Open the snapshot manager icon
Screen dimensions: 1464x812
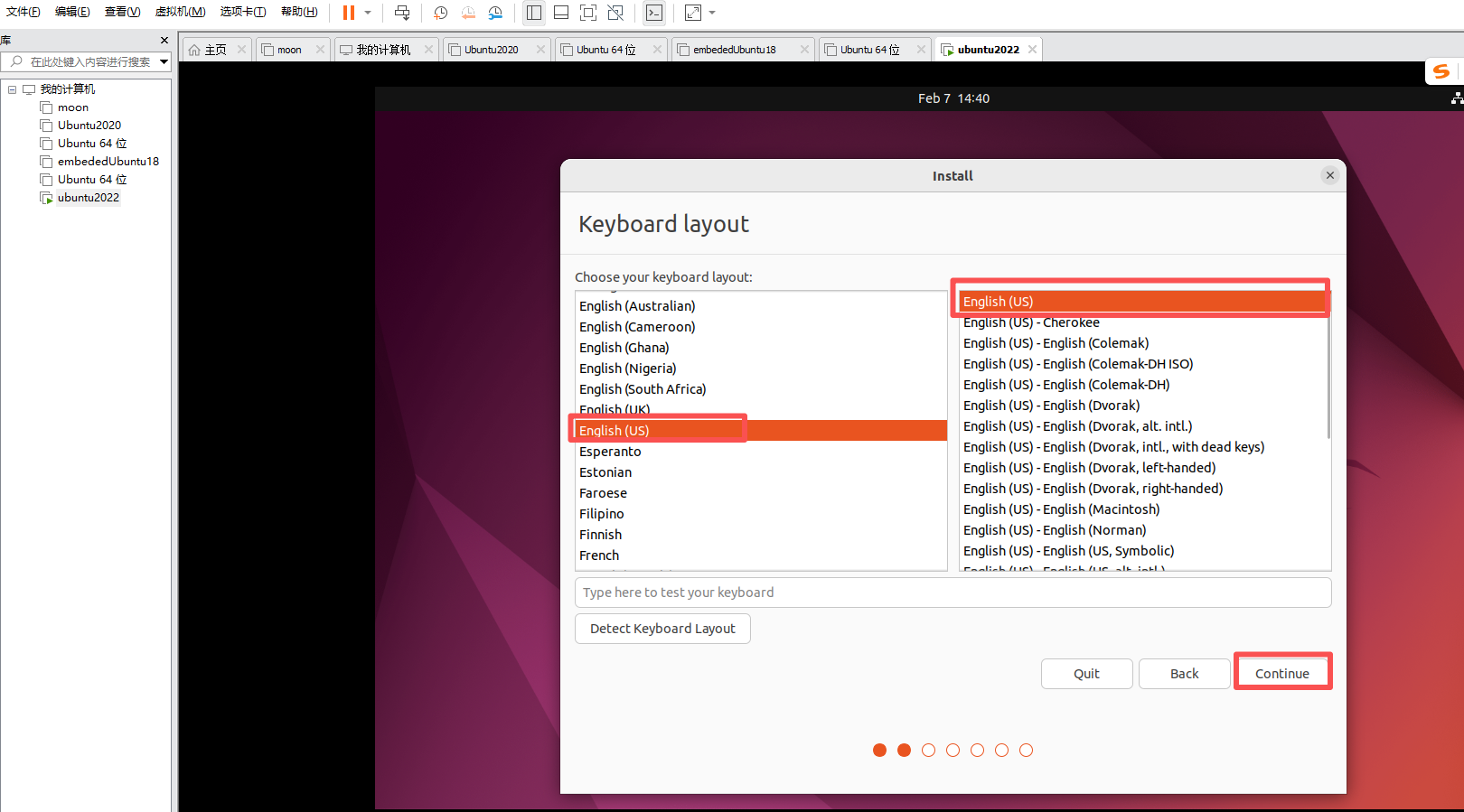click(495, 13)
